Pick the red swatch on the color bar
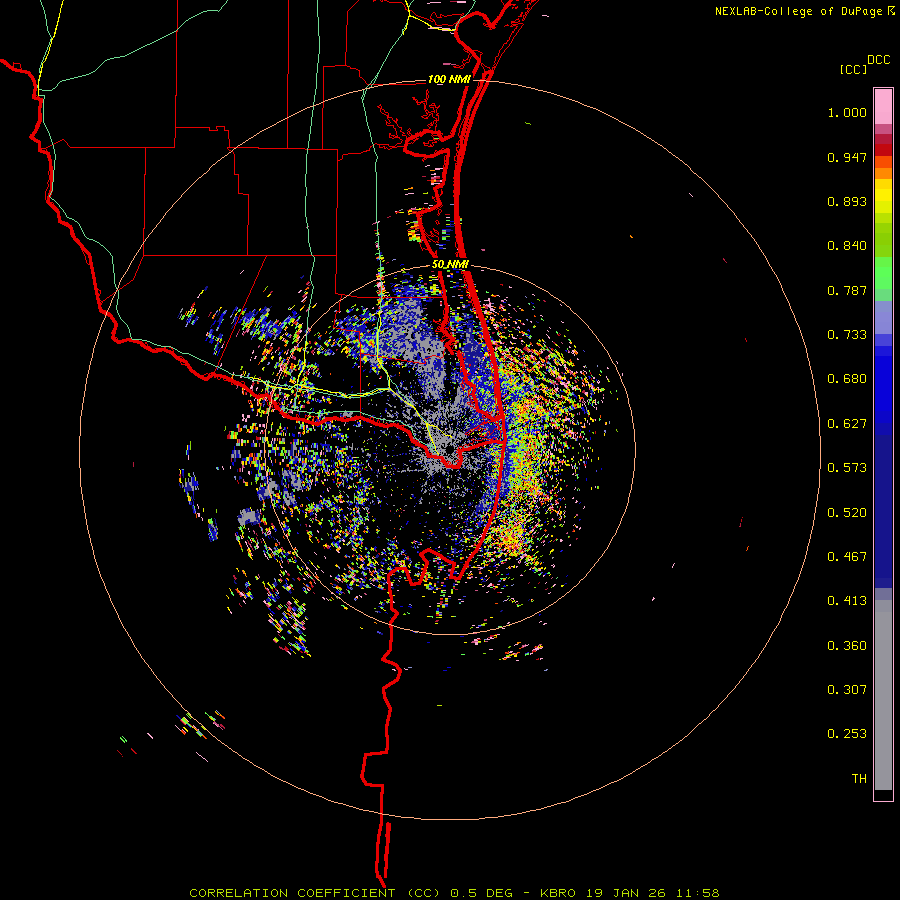The image size is (900, 900). pos(883,150)
